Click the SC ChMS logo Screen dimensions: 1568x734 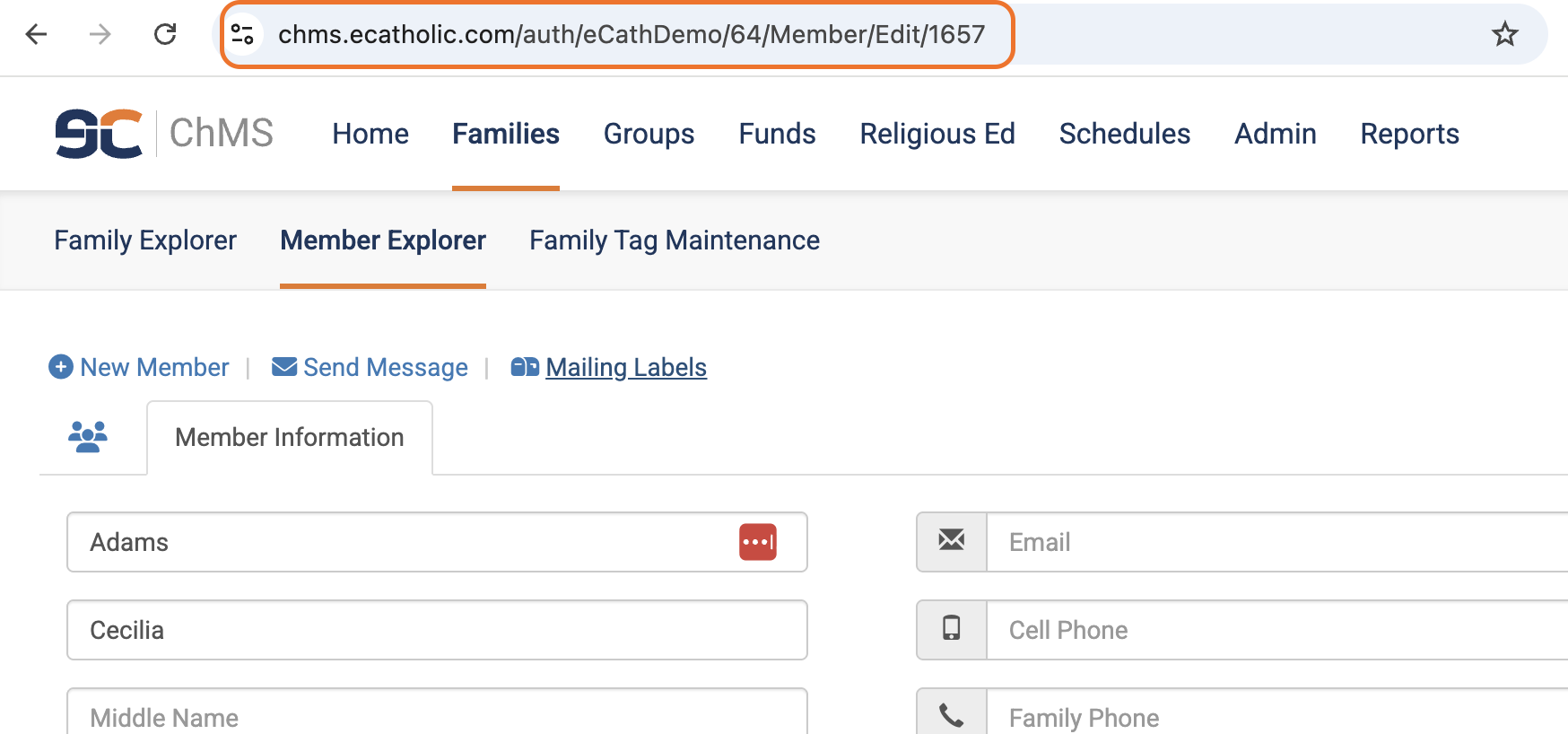point(164,134)
